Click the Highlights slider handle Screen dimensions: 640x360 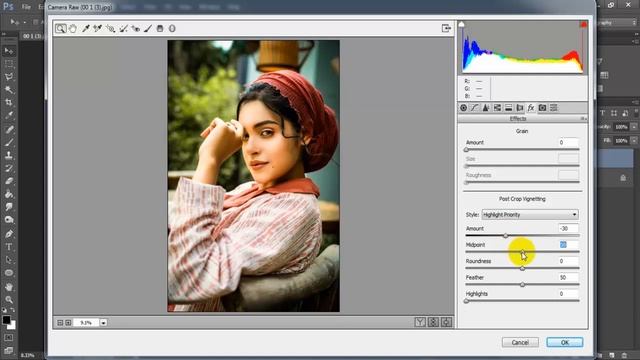[x=466, y=301]
